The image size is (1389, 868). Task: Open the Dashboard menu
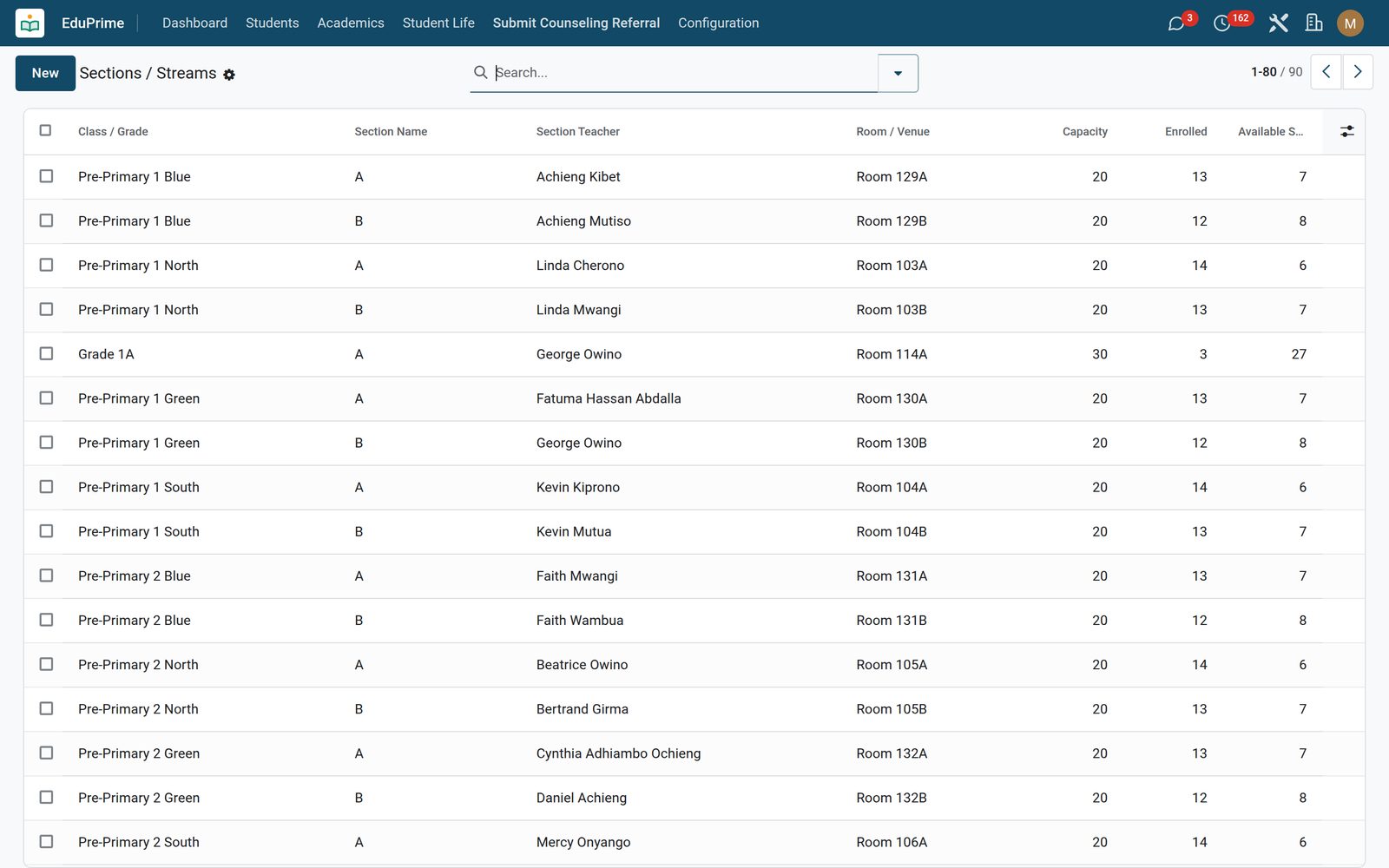tap(194, 23)
